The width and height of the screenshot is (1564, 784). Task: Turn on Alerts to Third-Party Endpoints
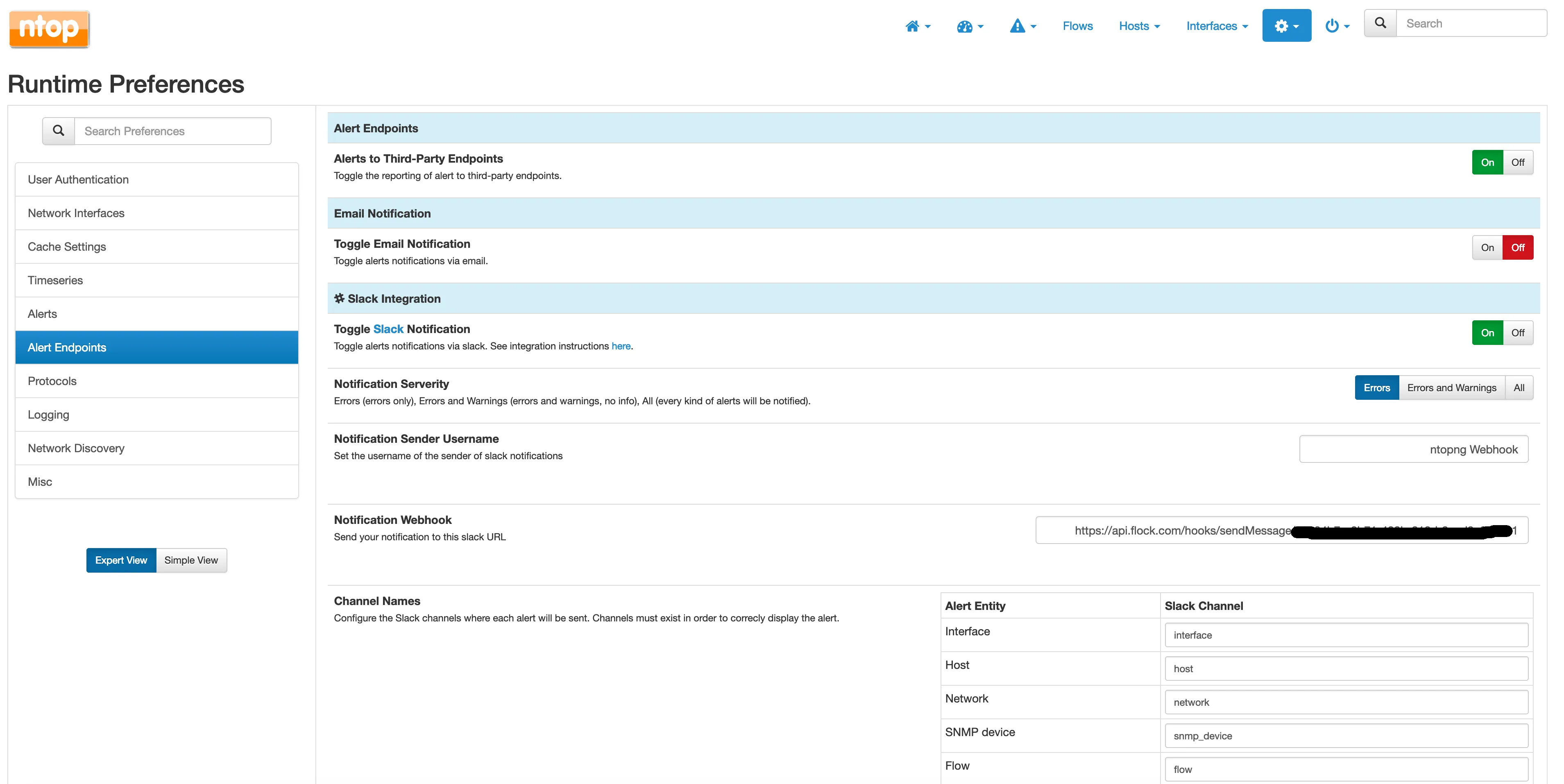1487,162
